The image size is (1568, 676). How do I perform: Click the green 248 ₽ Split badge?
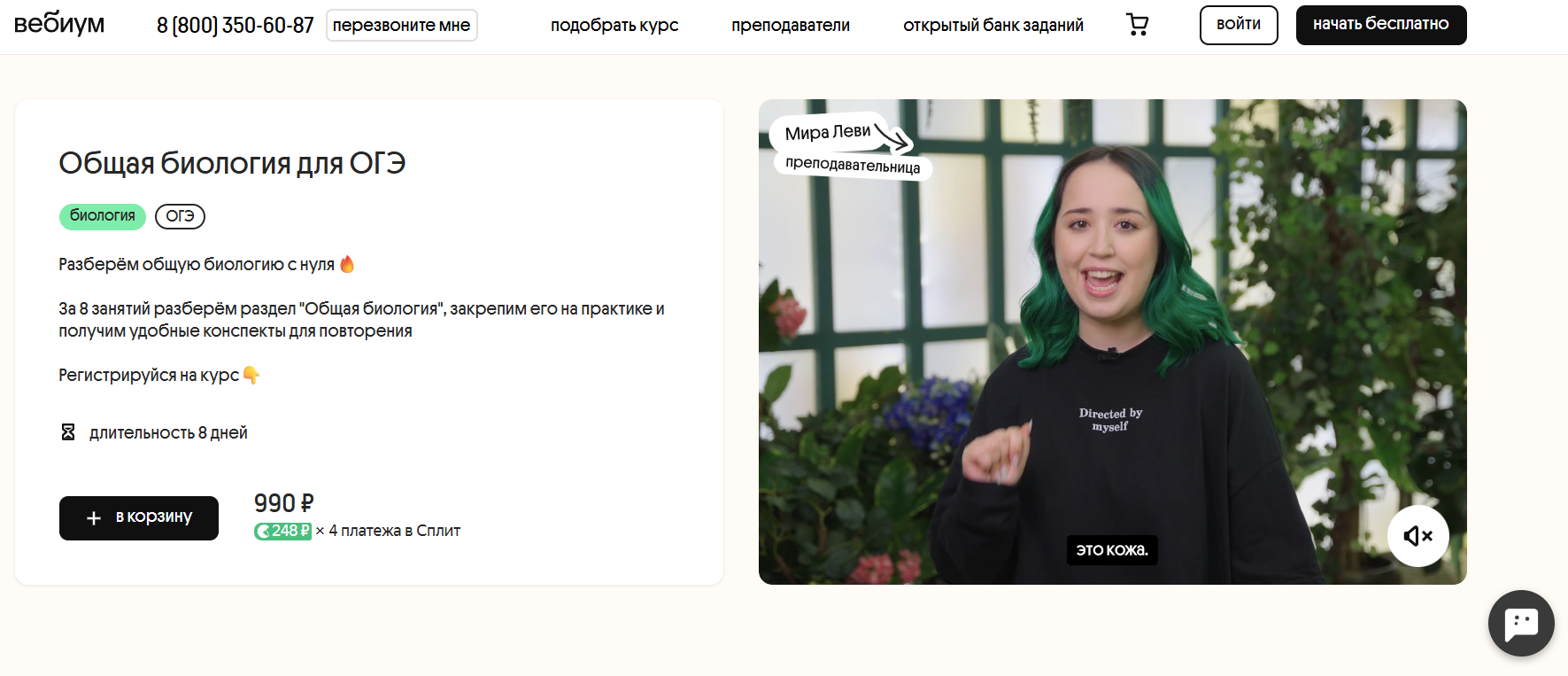282,531
